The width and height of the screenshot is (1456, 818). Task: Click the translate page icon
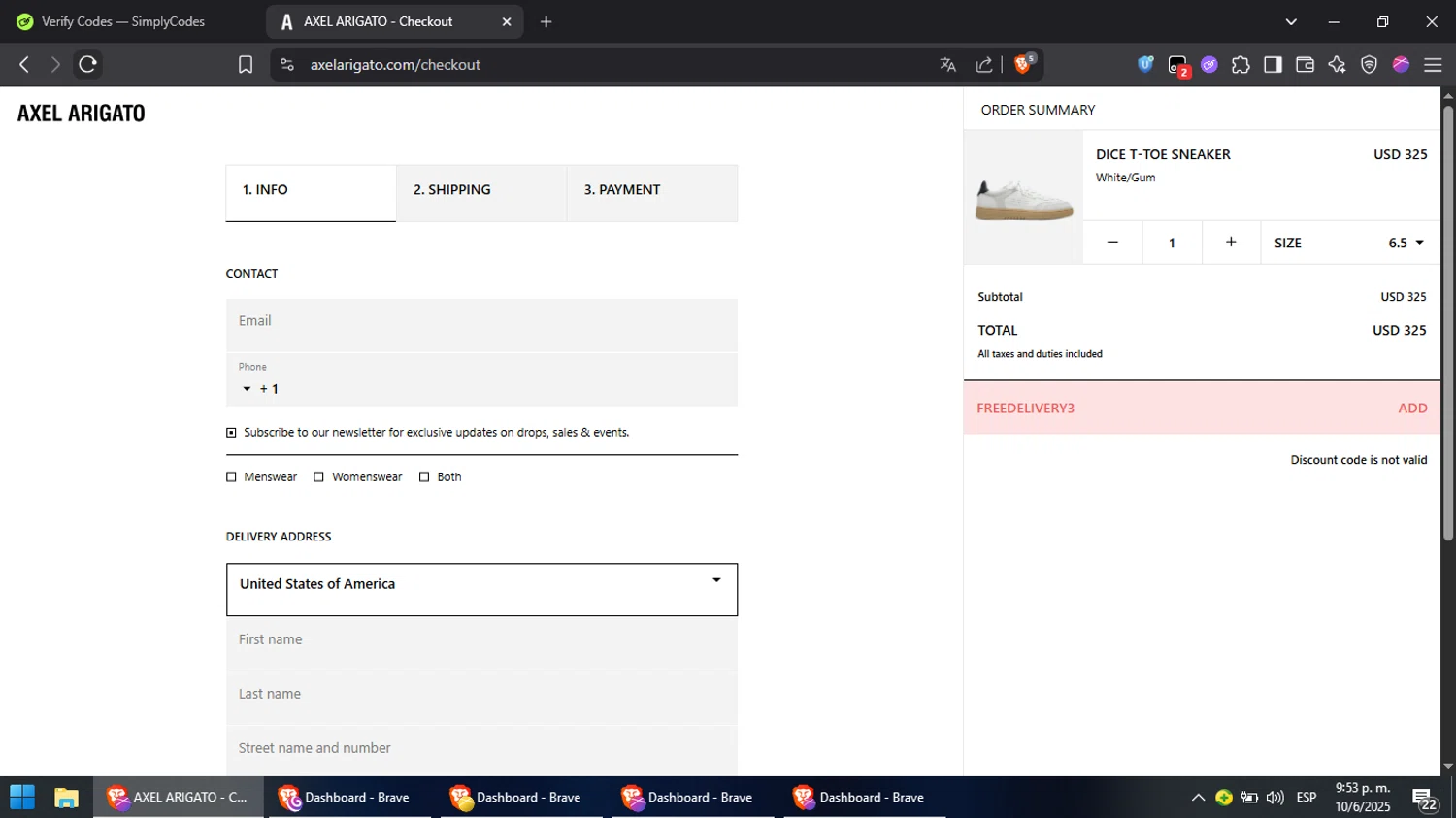tap(948, 65)
